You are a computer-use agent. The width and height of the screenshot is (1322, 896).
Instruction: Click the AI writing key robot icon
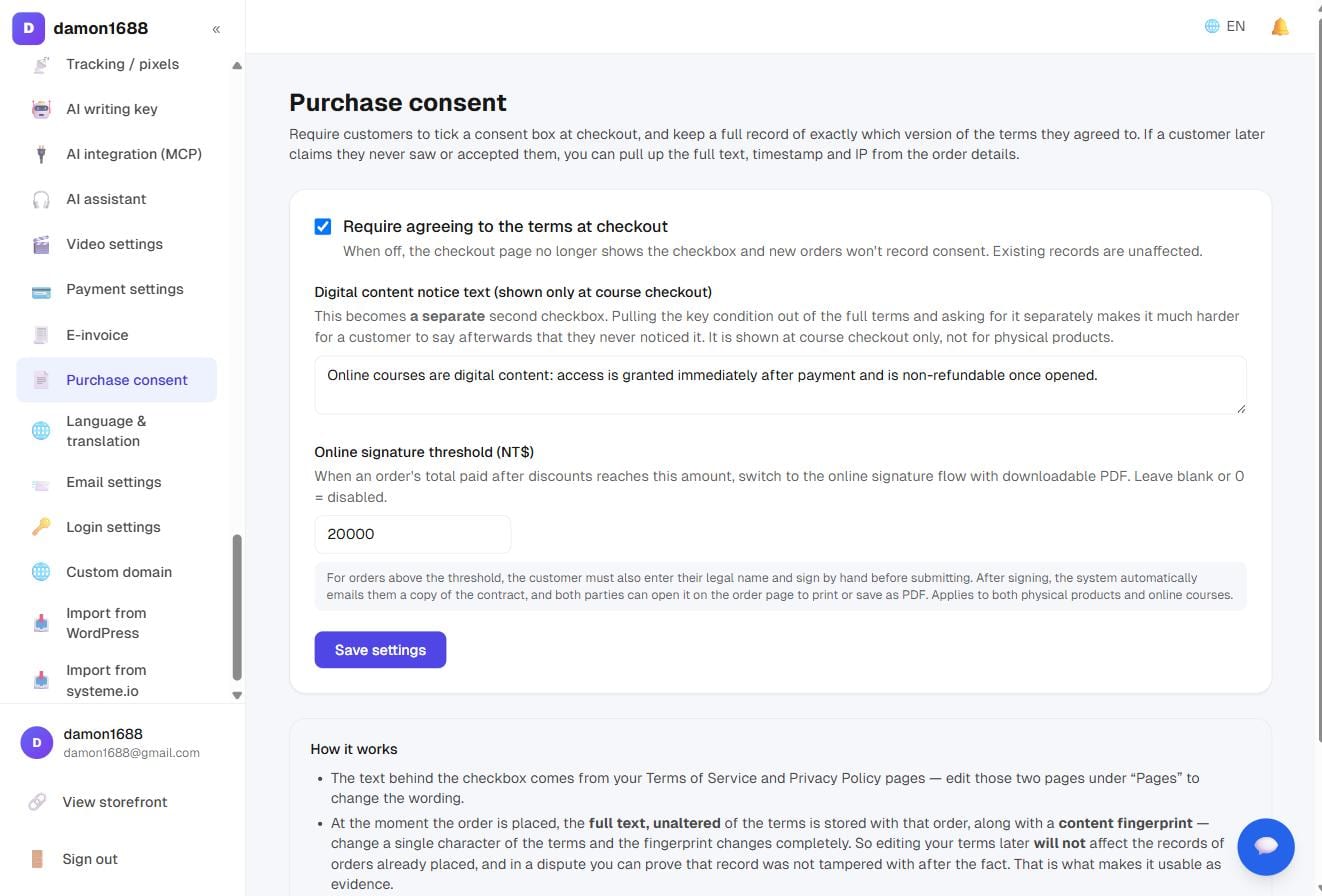coord(41,109)
